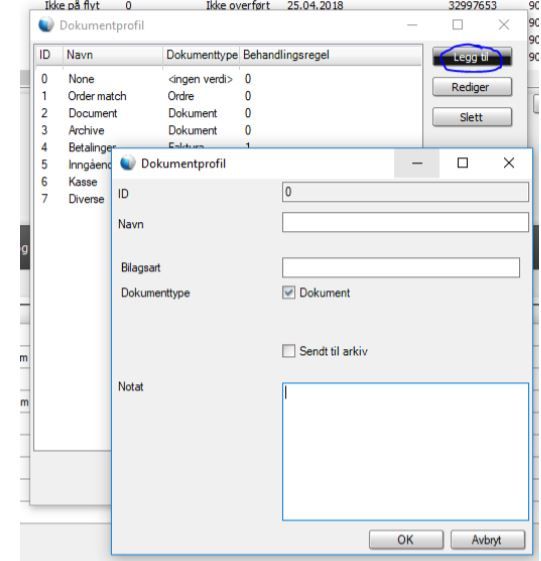
Task: Sort list by Dokumenttype column header
Action: click(201, 55)
